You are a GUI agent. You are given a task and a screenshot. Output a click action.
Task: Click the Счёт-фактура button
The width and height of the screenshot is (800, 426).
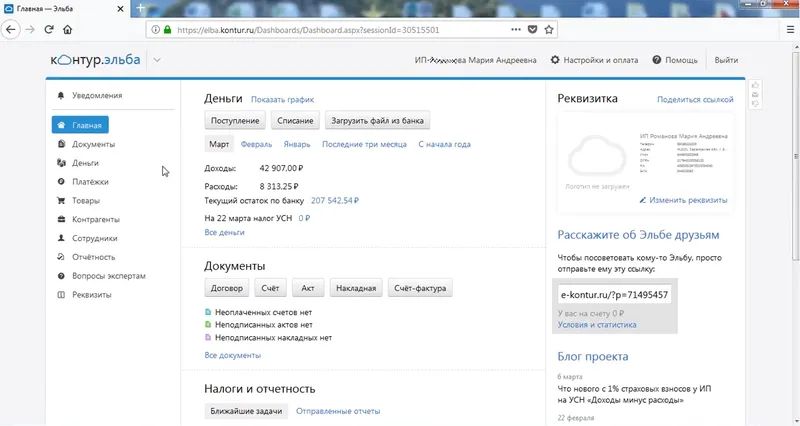point(420,288)
